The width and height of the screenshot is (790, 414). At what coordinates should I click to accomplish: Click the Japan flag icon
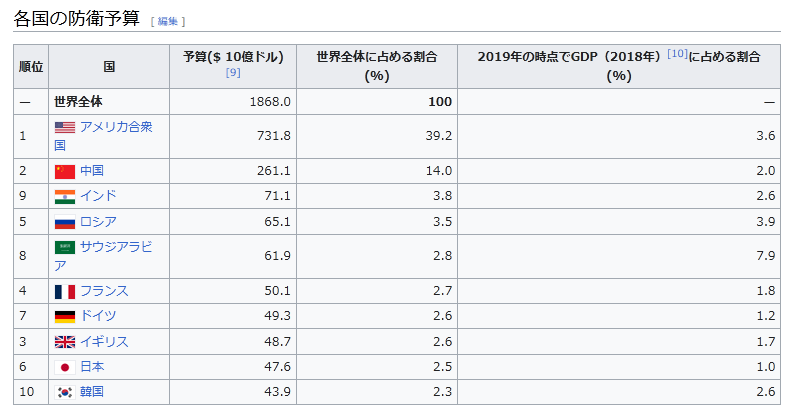click(65, 367)
